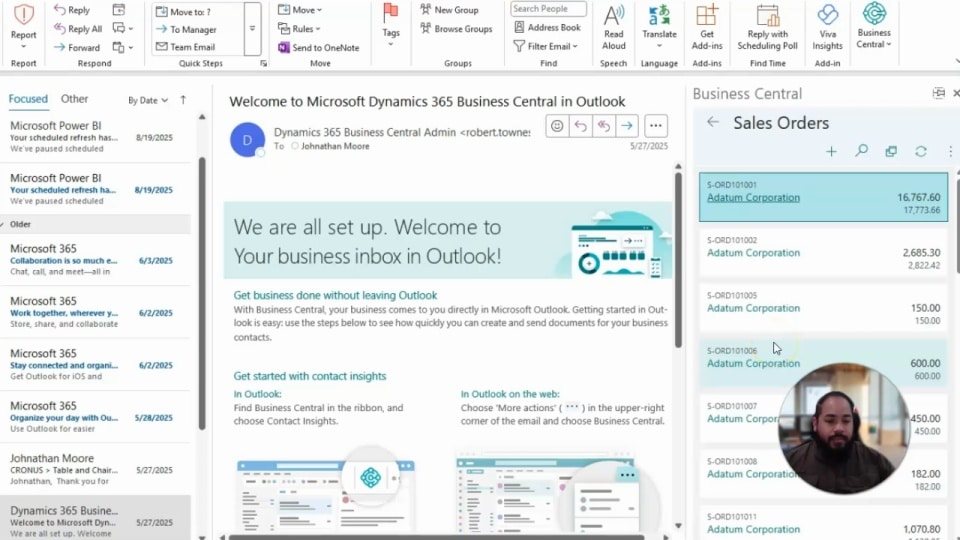The image size is (960, 540).
Task: Click the emoji reaction button on the email
Action: (557, 126)
